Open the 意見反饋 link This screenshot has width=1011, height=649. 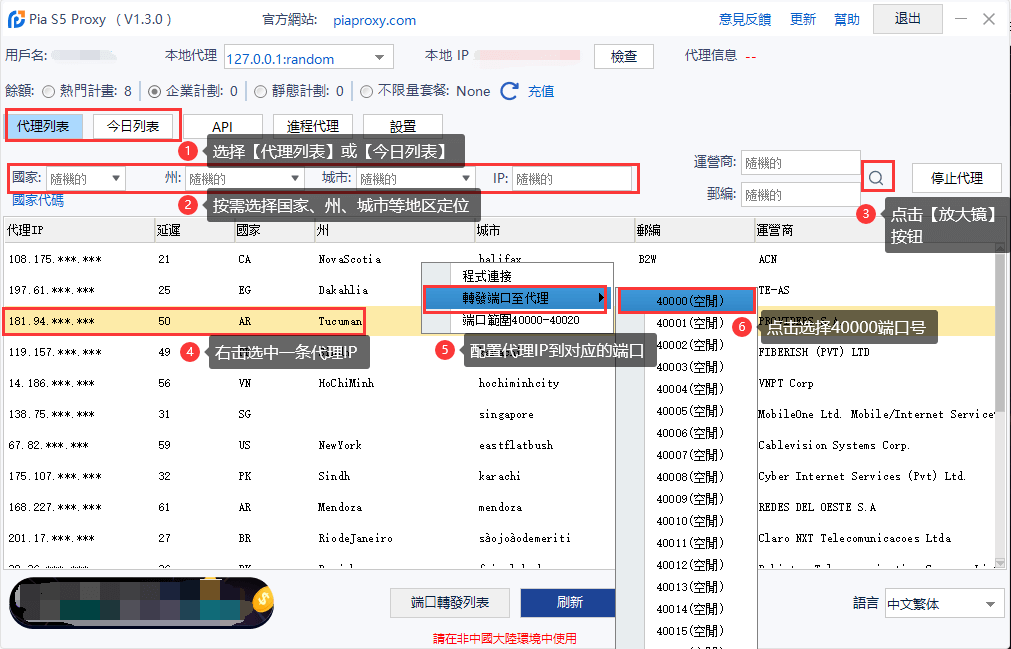pos(745,20)
